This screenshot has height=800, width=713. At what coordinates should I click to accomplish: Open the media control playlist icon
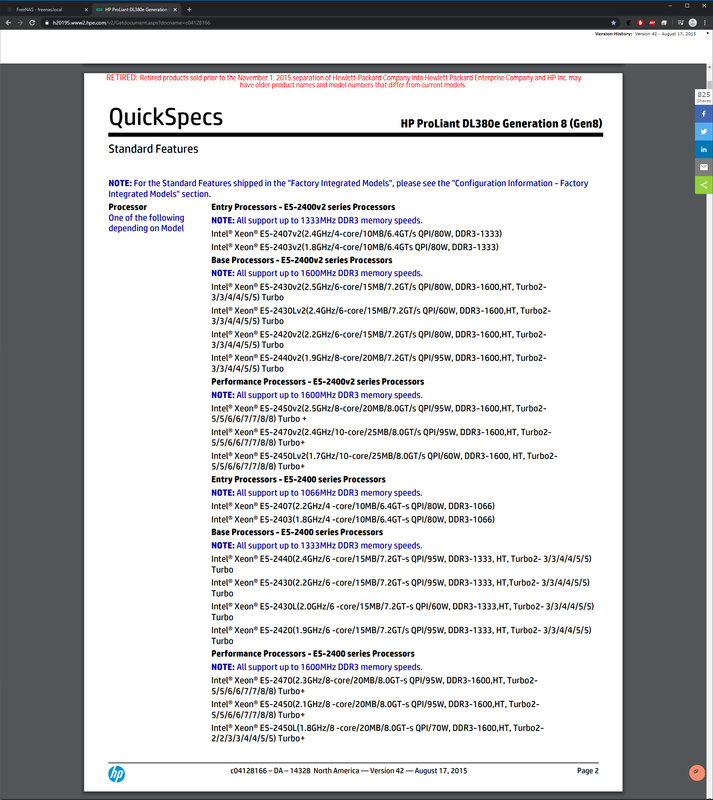681,22
